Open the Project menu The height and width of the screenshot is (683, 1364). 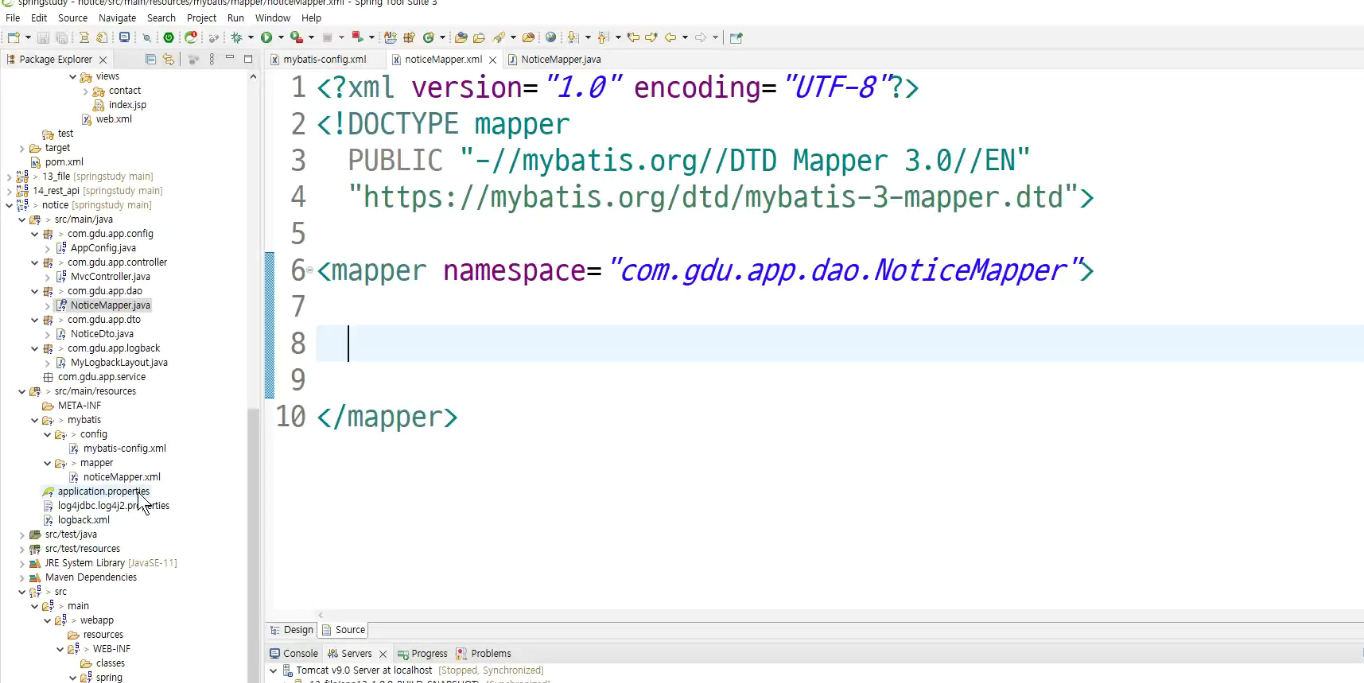(x=202, y=18)
